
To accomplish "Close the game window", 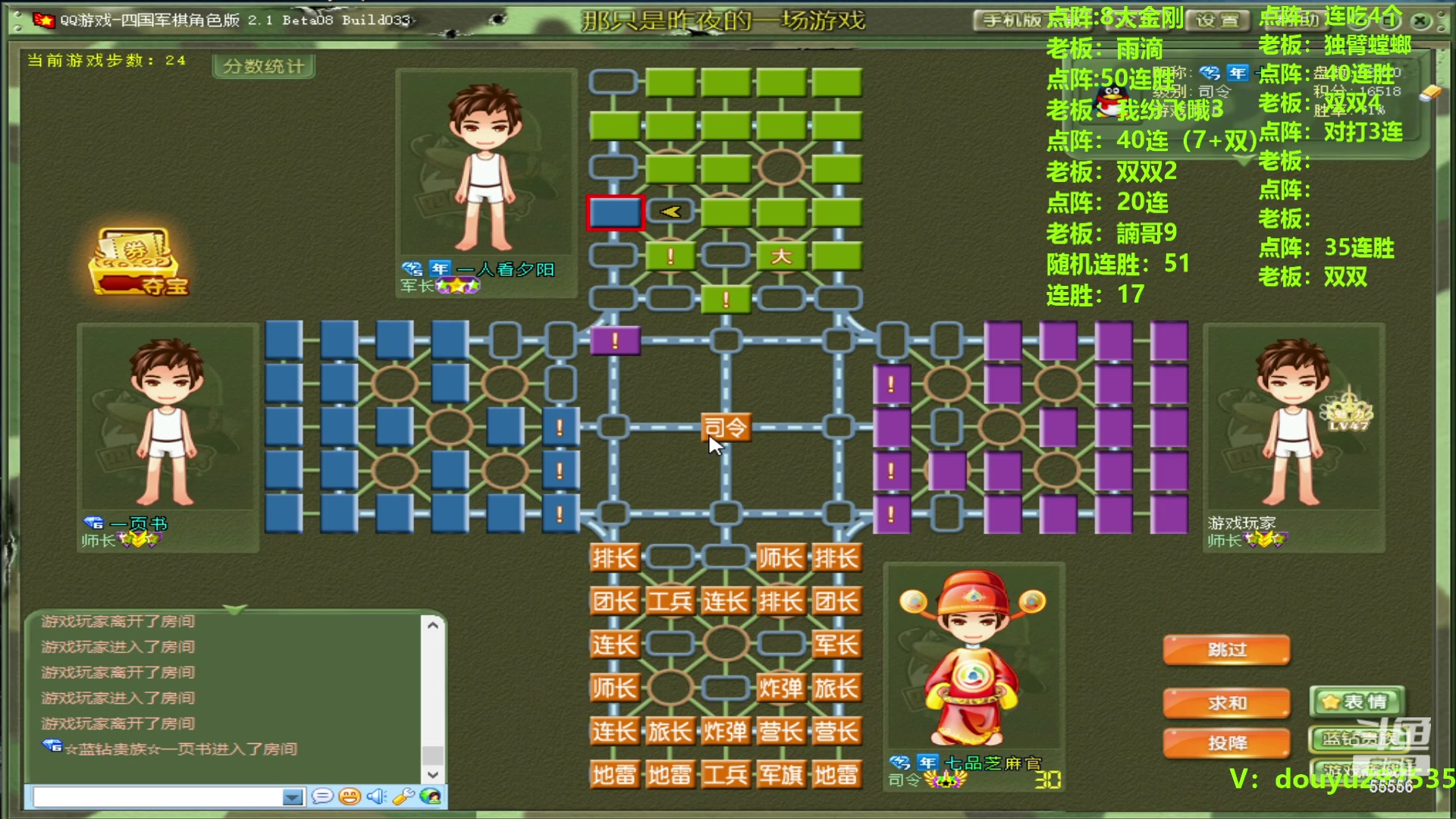I will [x=1421, y=20].
